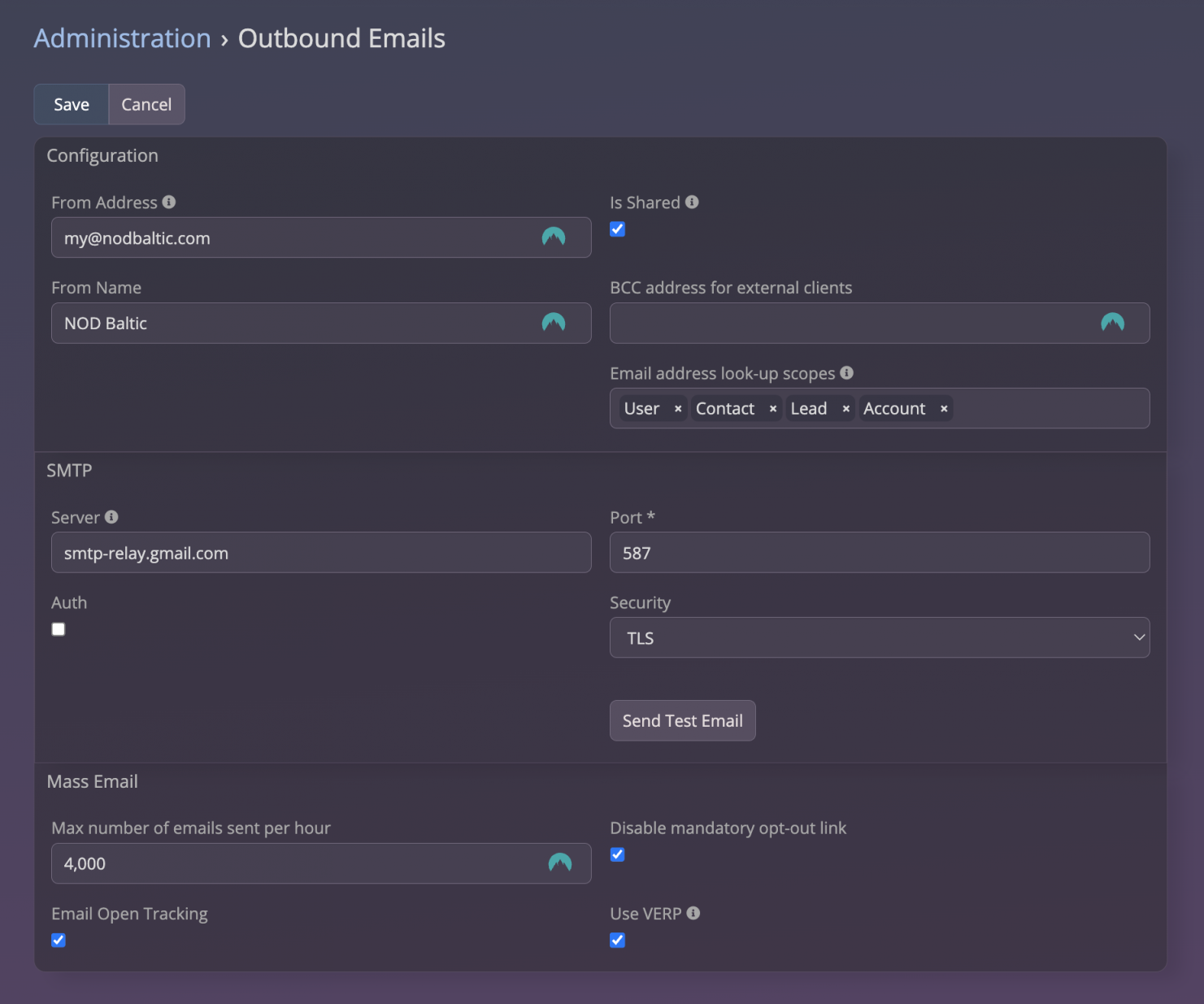1204x1004 pixels.
Task: Remove the Lead scope tag
Action: 846,409
